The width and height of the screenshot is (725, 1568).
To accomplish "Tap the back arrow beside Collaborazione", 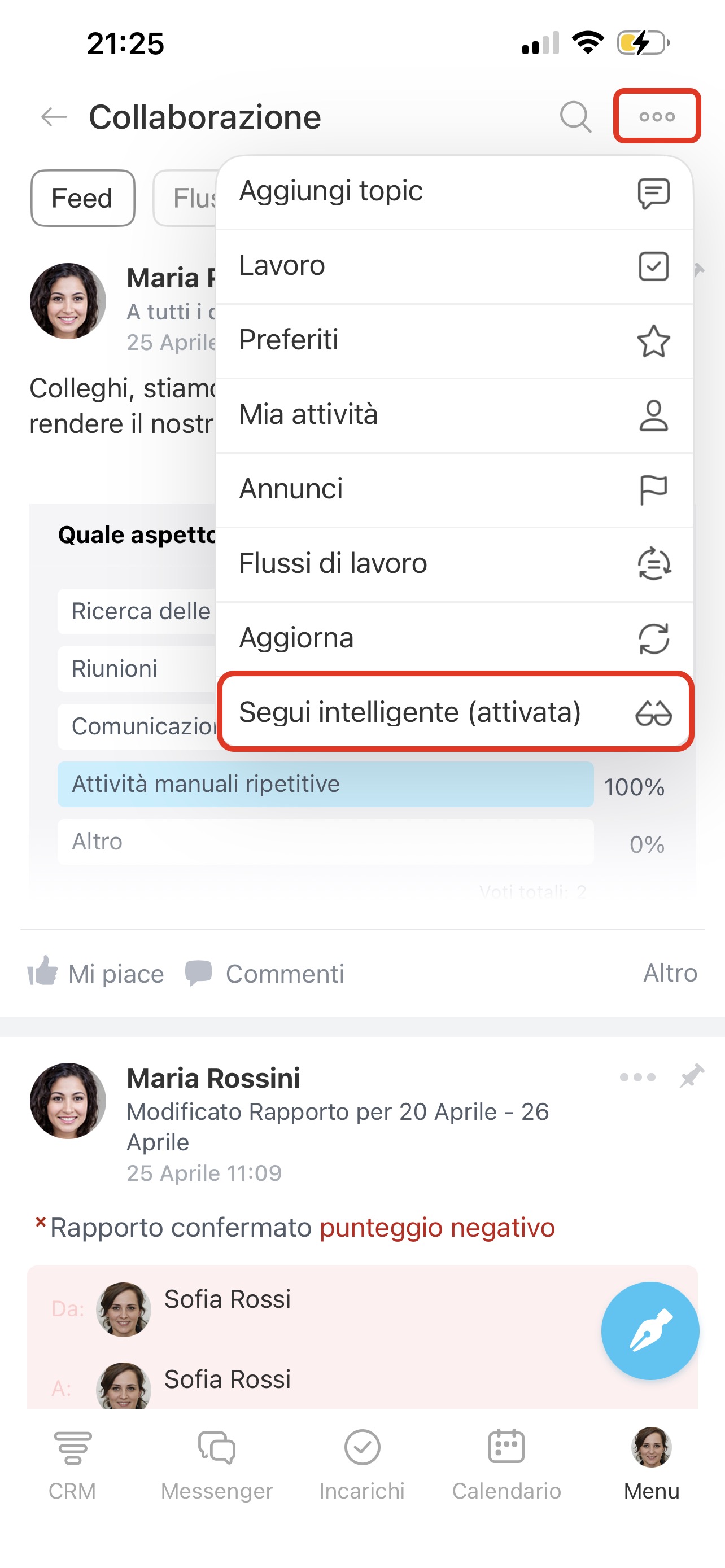I will 54,116.
